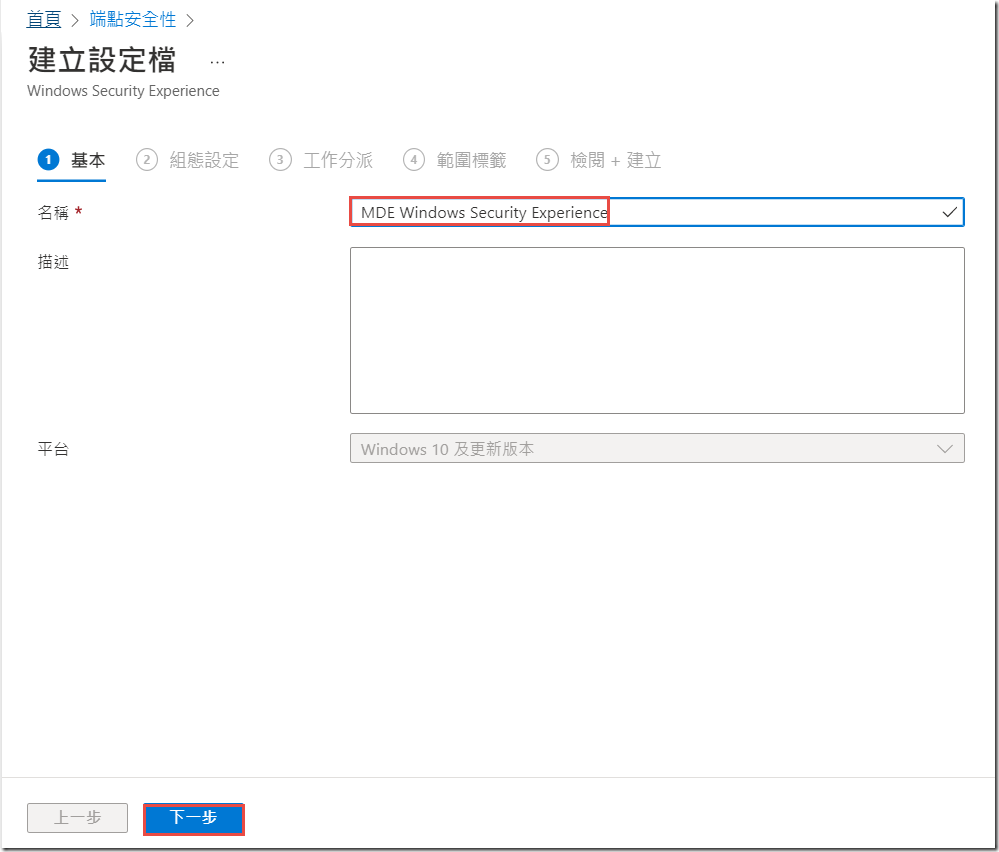Click the validation checkmark in the name field

pyautogui.click(x=949, y=212)
